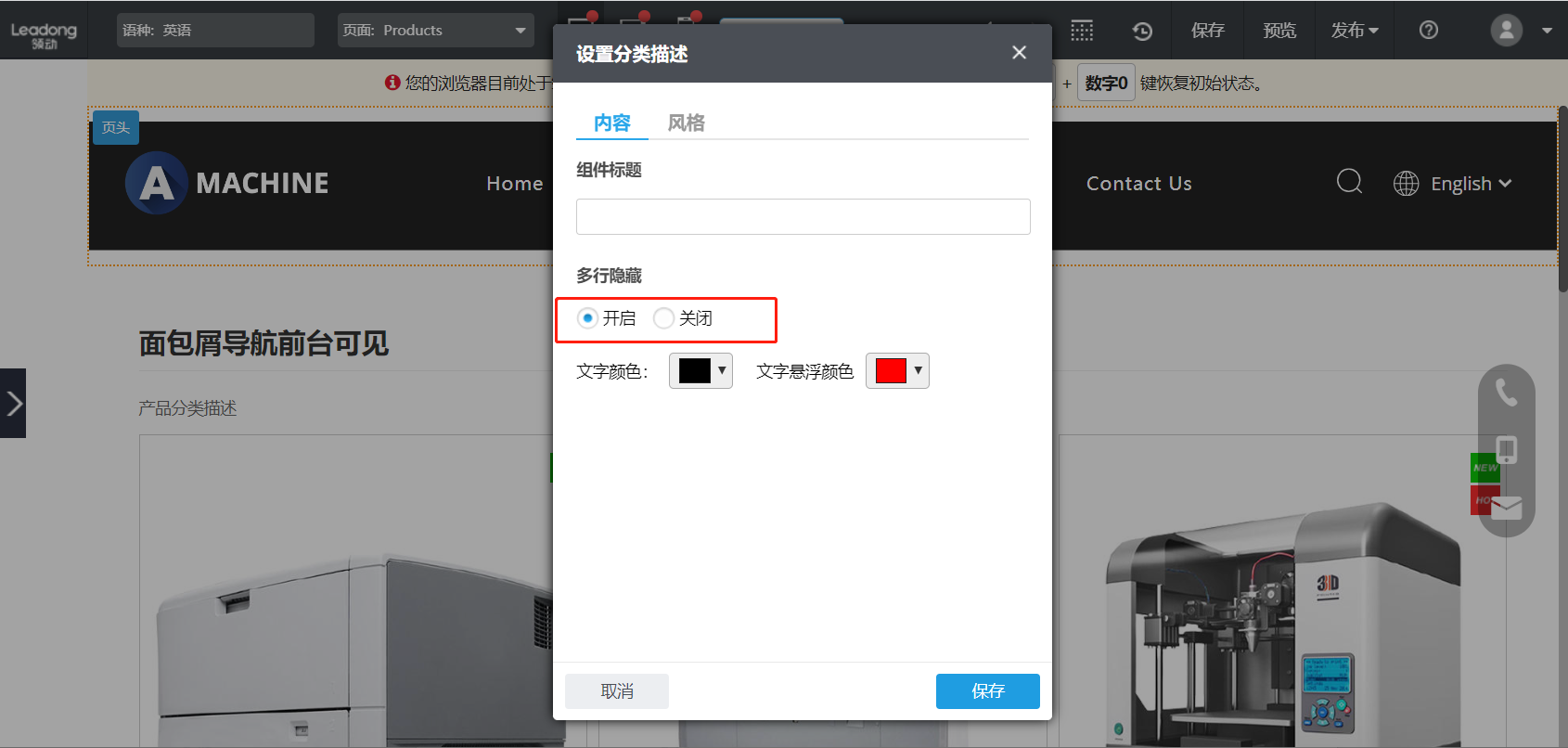Click the blue 保存 button in dialog
Viewport: 1568px width, 748px height.
987,691
